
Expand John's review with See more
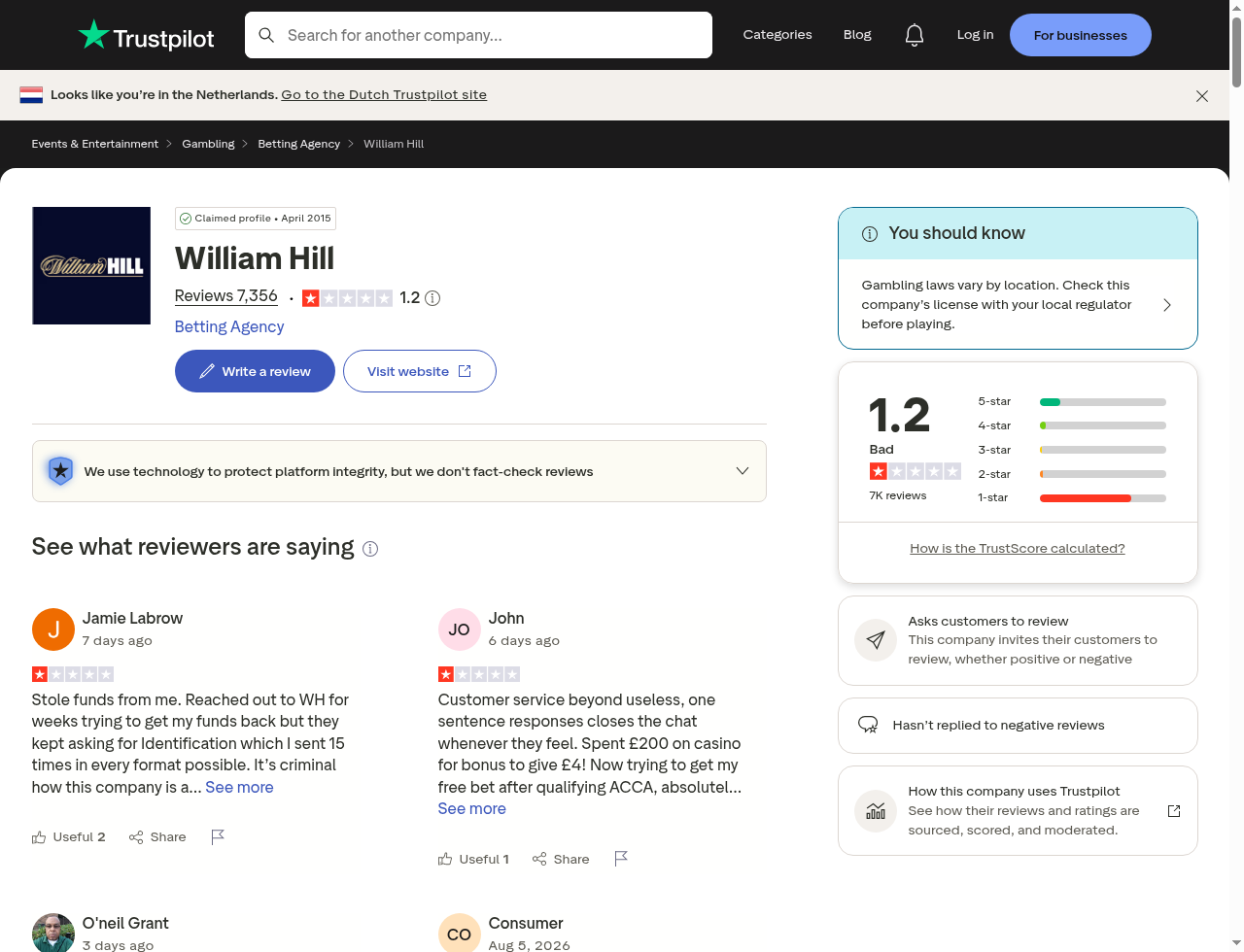click(x=472, y=809)
